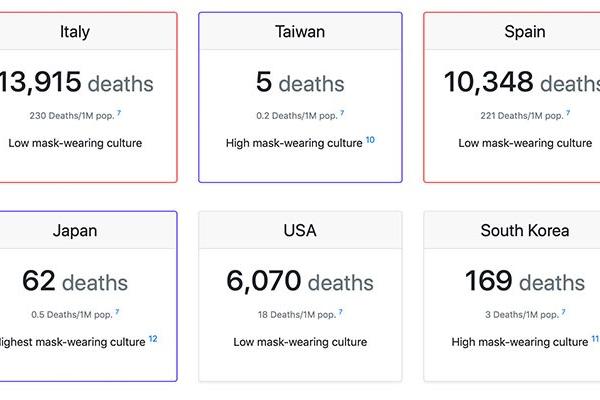
Task: Click the "6,070 deaths" USA figure
Action: tap(300, 282)
